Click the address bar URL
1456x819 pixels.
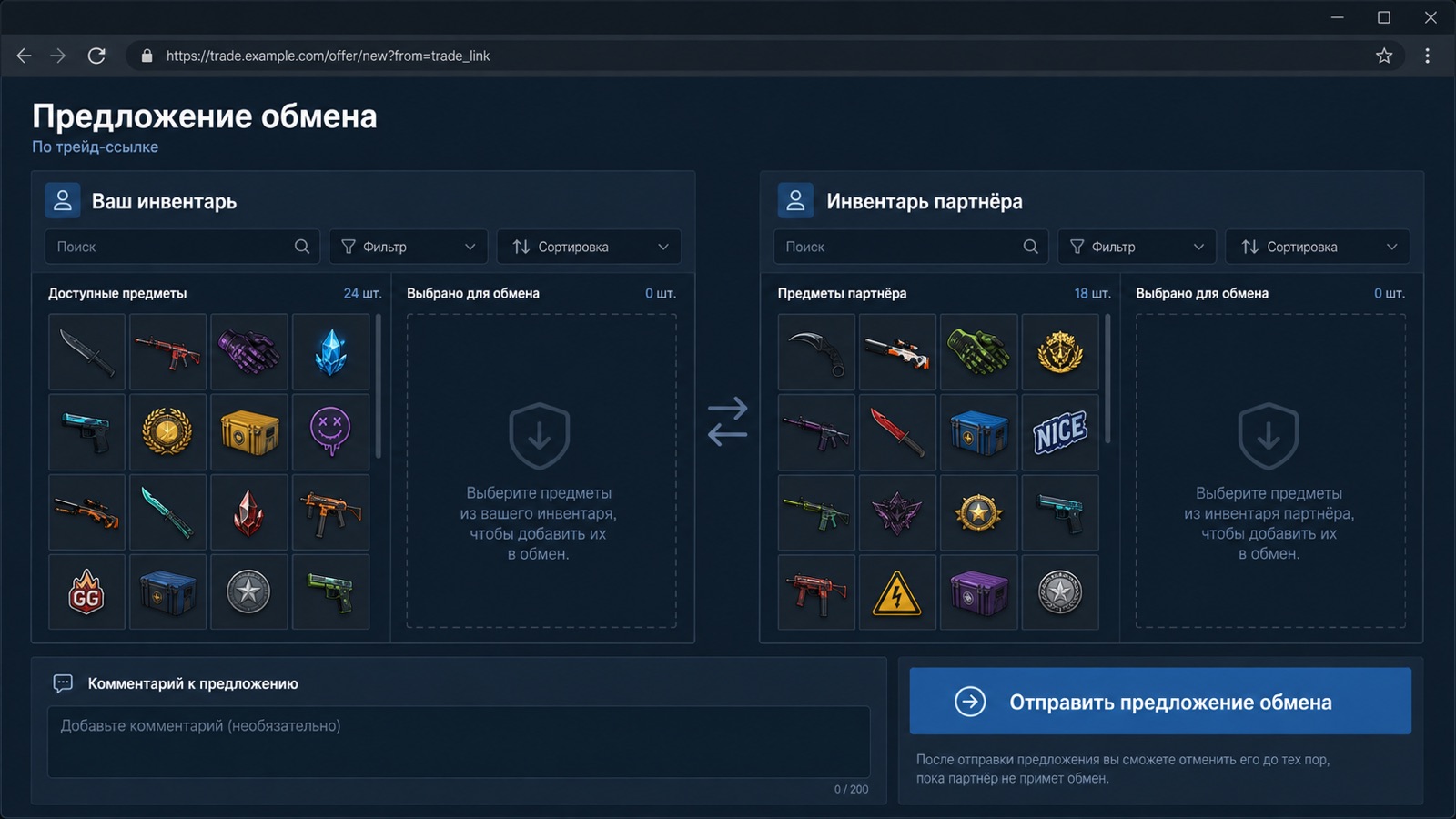tap(328, 56)
